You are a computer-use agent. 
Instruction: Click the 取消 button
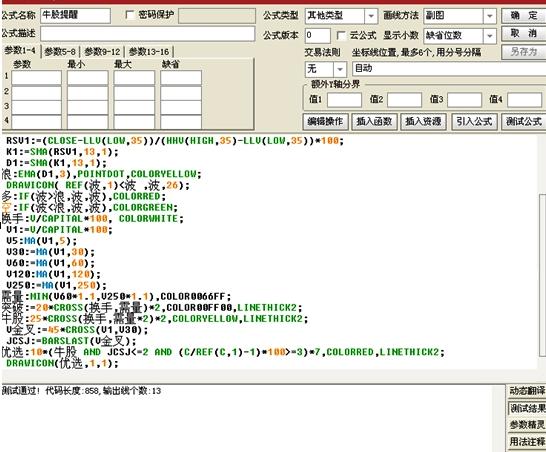[x=524, y=34]
